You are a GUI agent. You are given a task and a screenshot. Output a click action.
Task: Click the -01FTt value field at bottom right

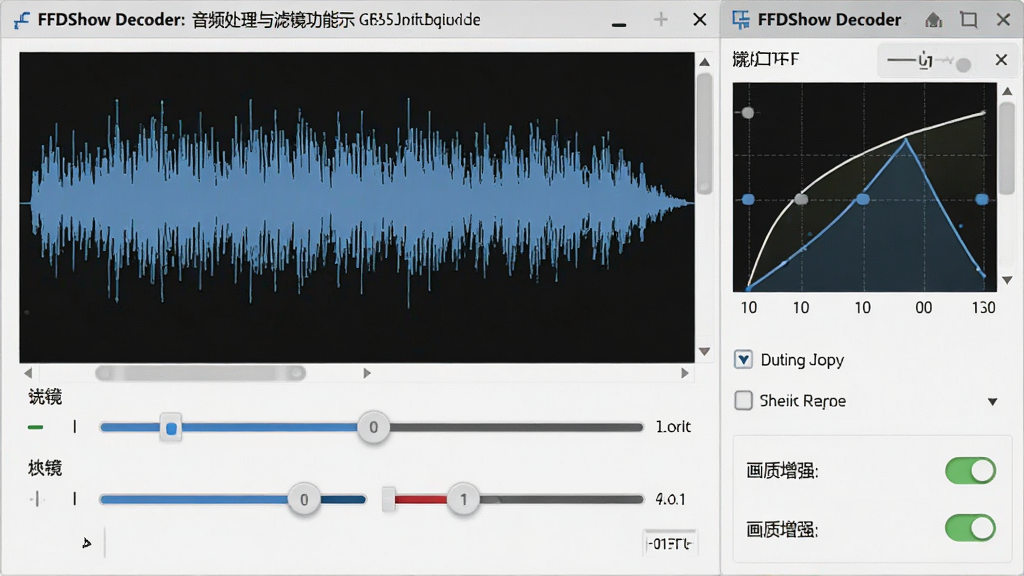[670, 543]
